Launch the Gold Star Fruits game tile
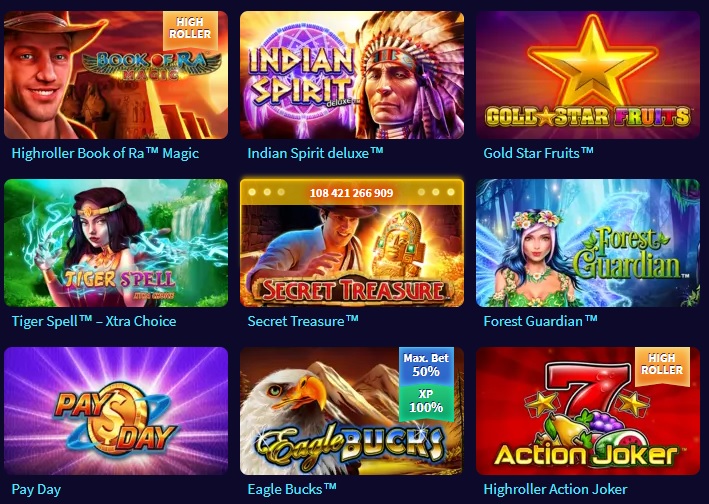Image resolution: width=709 pixels, height=504 pixels. 588,75
